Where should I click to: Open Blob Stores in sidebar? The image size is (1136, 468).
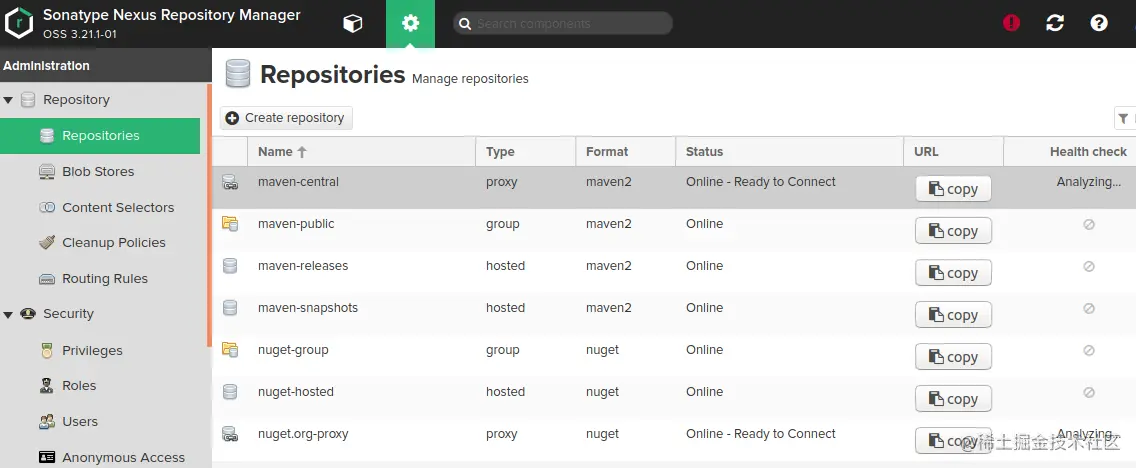coord(97,172)
